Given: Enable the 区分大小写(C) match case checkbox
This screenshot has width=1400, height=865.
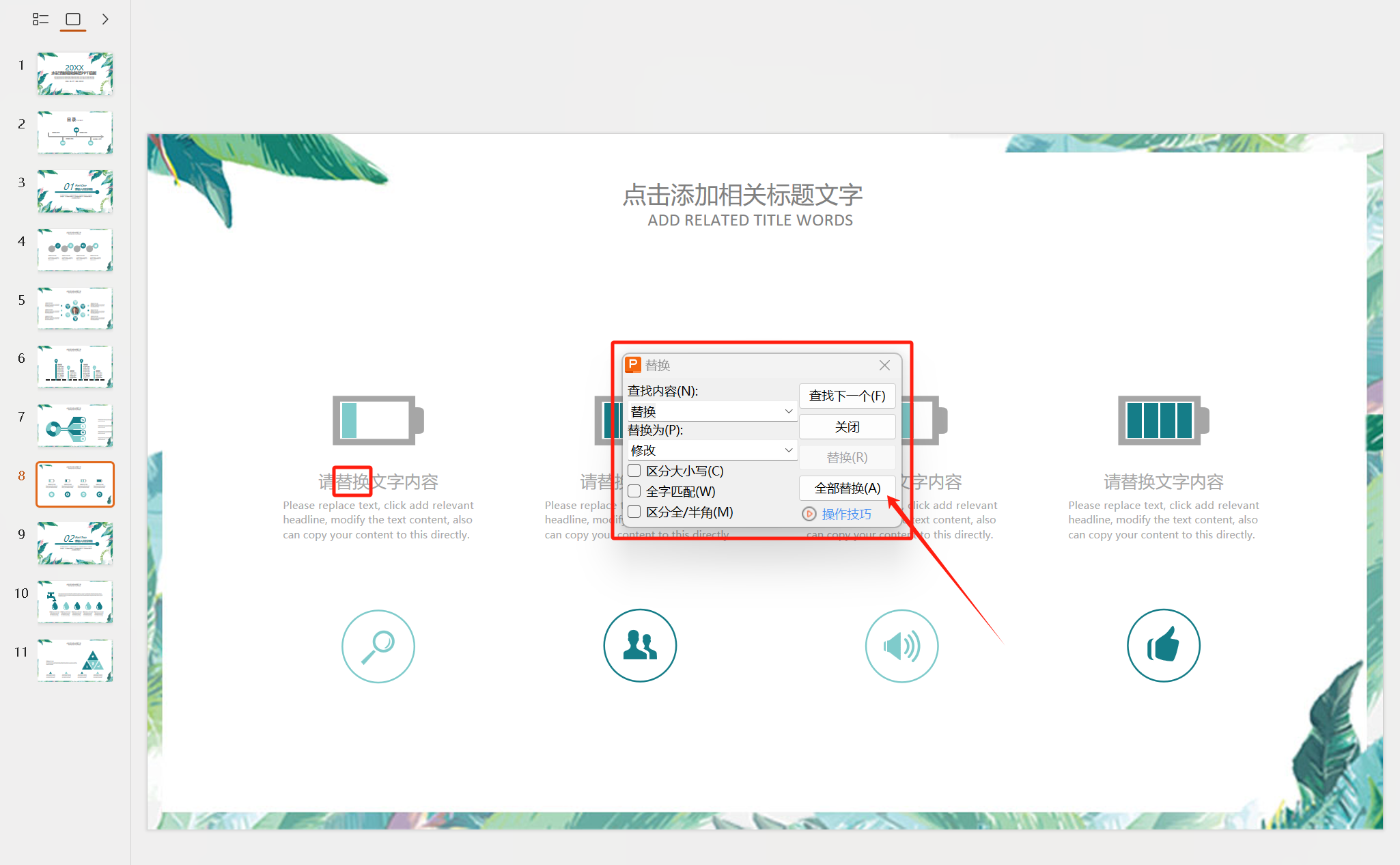Looking at the screenshot, I should point(634,470).
